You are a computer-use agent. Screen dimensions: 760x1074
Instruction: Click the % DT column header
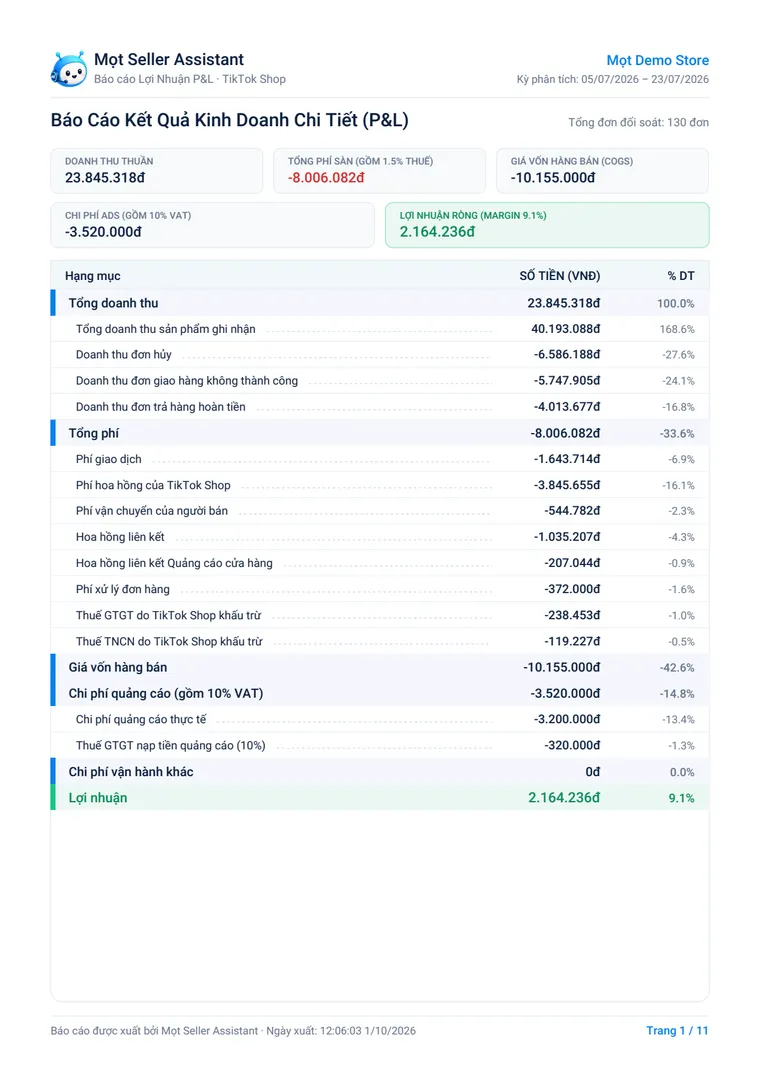click(681, 276)
